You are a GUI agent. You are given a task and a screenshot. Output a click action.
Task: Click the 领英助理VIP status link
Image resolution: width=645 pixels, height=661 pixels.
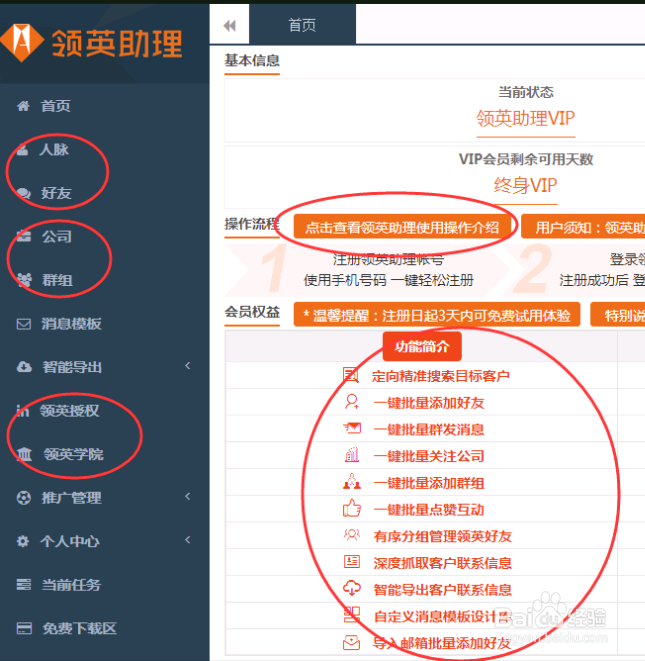[526, 118]
